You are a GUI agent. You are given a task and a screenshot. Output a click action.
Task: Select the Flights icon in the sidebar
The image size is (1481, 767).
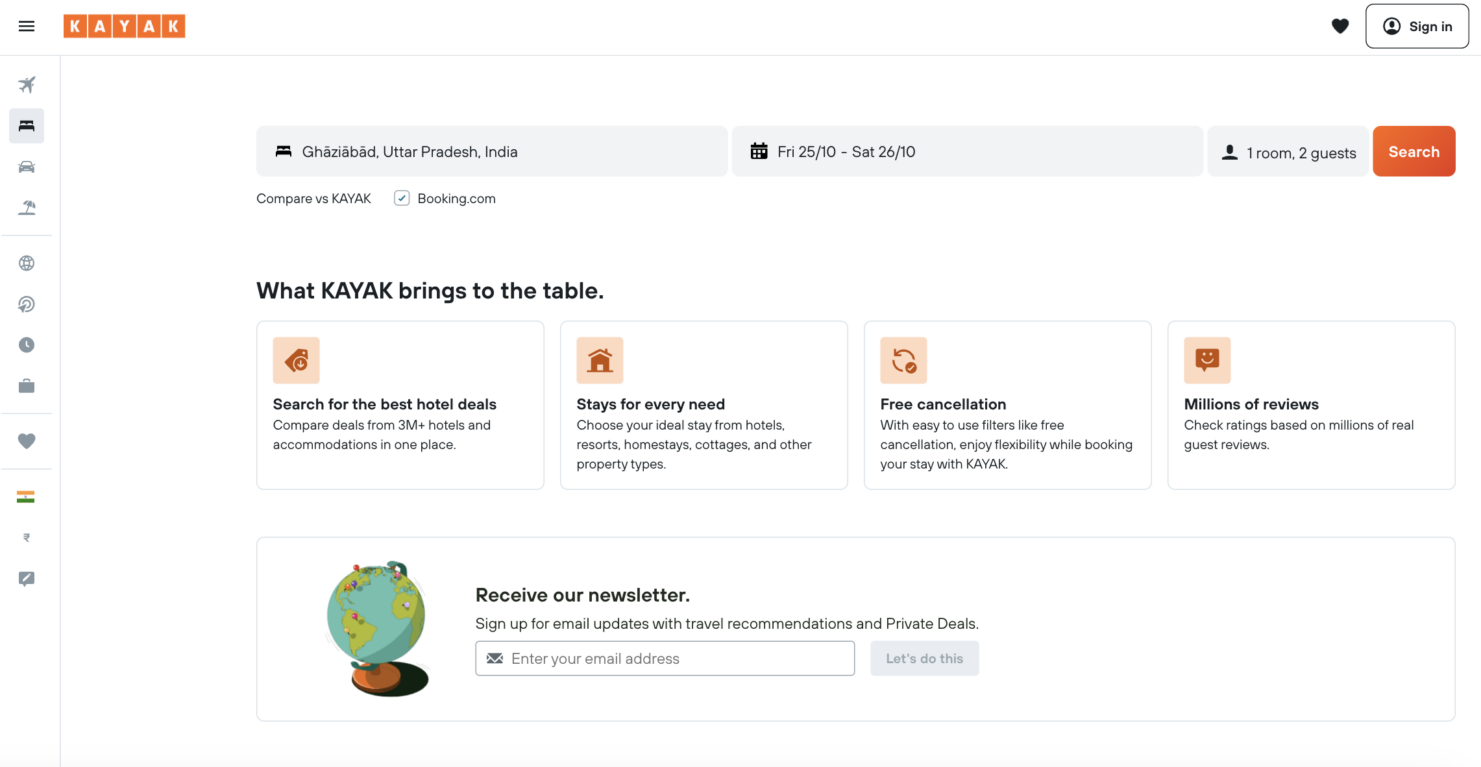click(27, 85)
